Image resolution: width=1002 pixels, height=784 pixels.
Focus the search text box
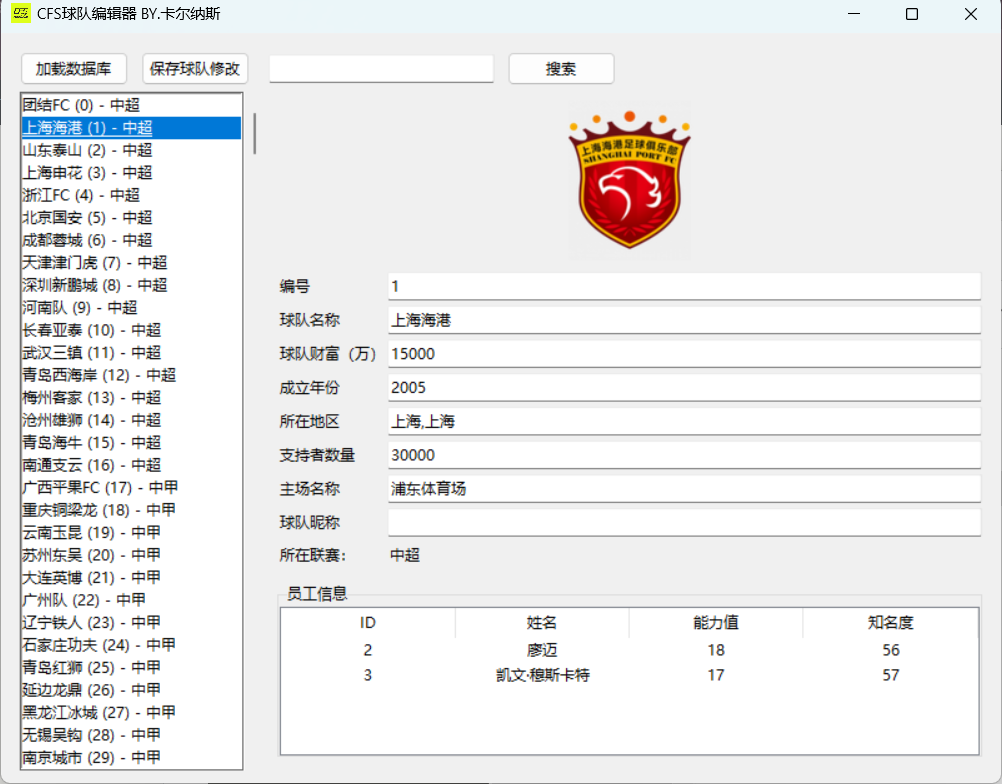[382, 68]
